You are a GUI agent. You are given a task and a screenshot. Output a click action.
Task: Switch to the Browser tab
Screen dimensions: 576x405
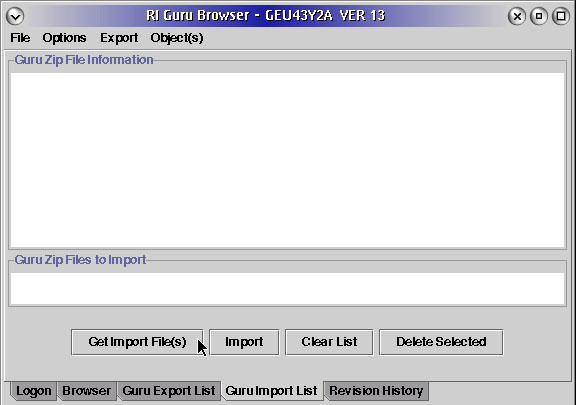[87, 391]
